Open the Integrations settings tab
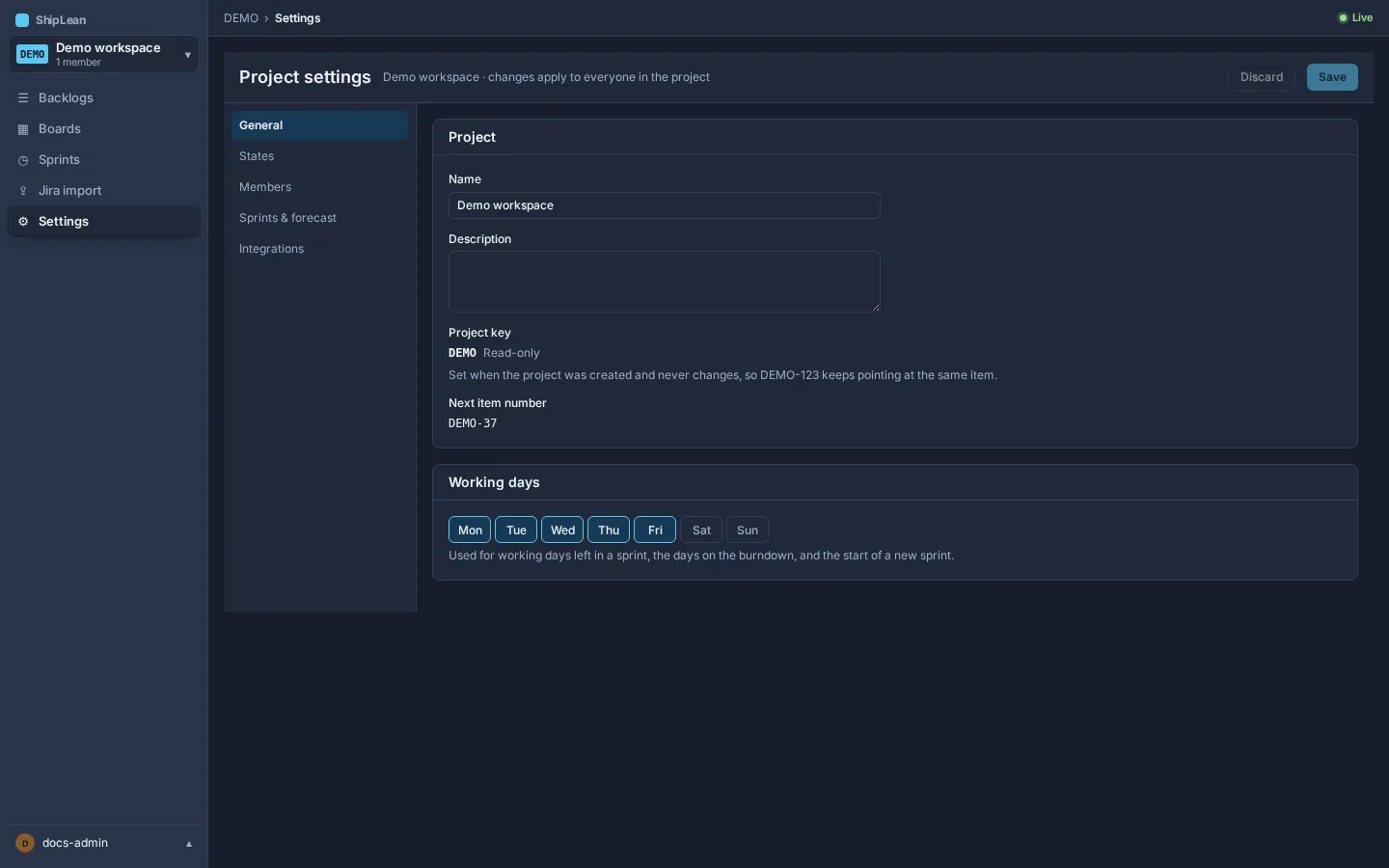The image size is (1389, 868). point(319,249)
